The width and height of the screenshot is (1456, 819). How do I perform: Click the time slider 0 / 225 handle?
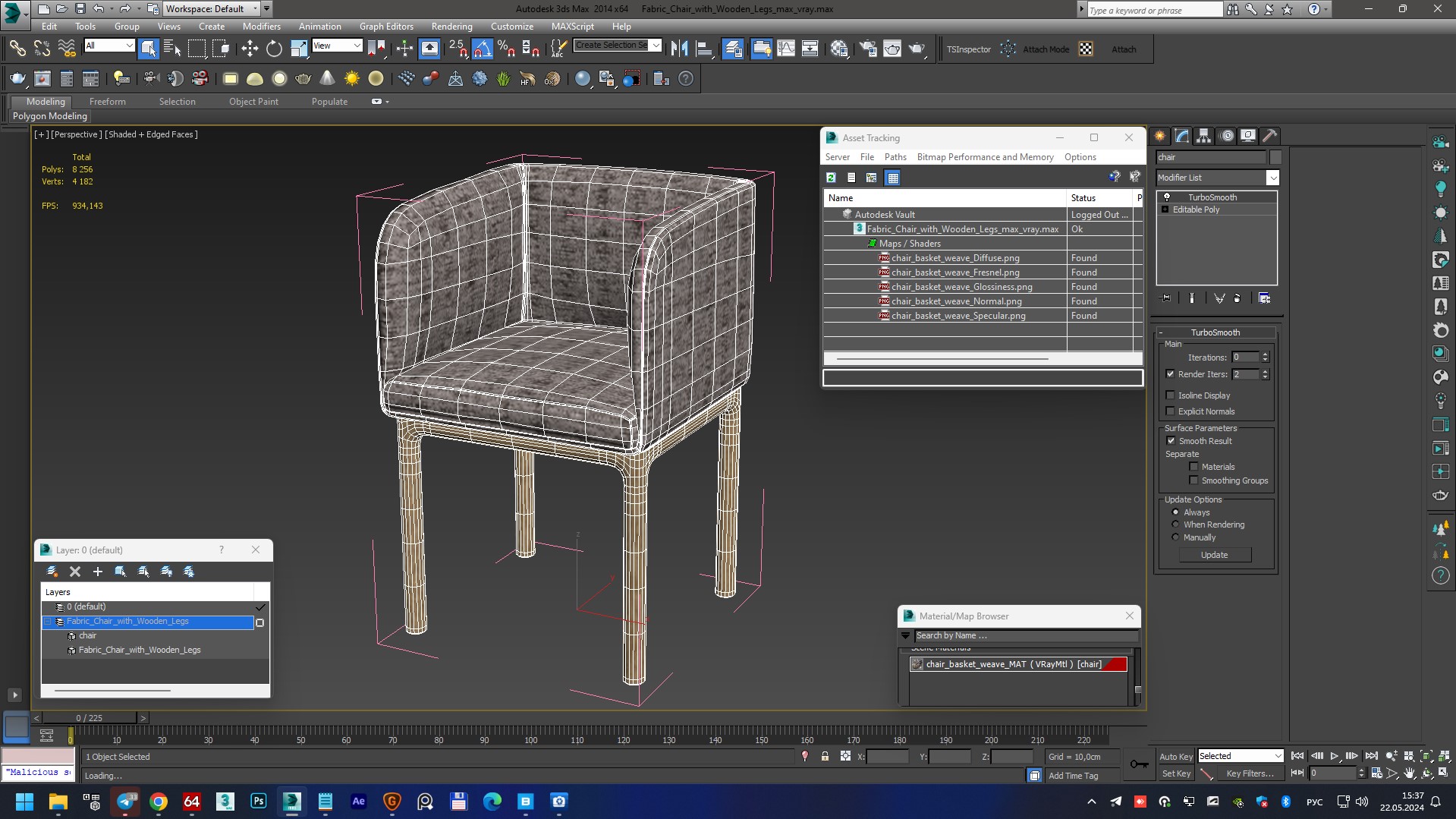(x=89, y=717)
